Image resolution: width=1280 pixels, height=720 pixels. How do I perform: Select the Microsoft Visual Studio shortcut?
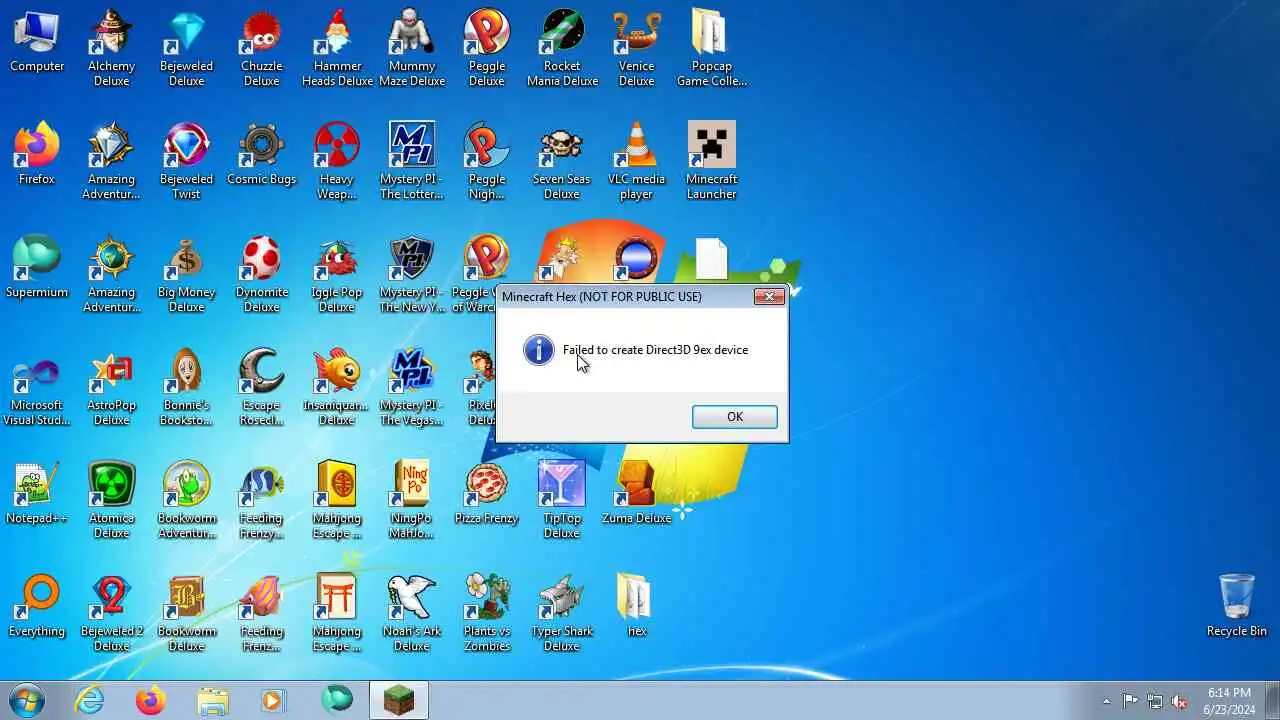click(x=37, y=387)
